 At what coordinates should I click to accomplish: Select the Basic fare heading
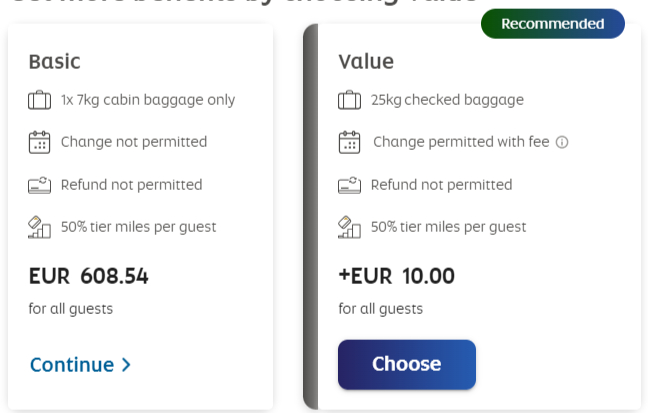pos(54,62)
